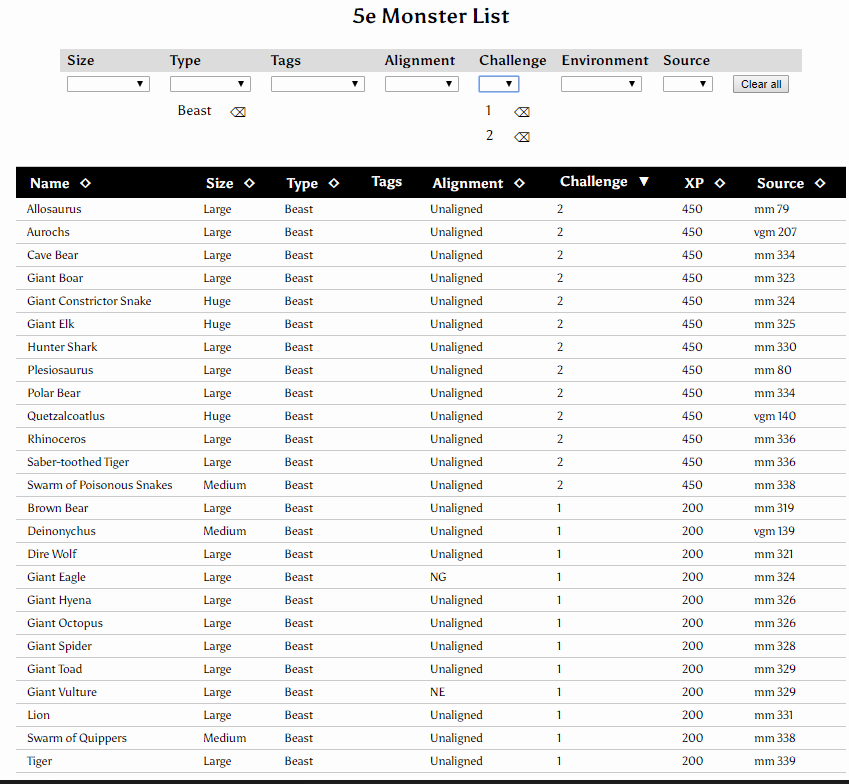Remove the Challenge 1 filter
Image resolution: width=849 pixels, height=784 pixels.
pos(522,112)
